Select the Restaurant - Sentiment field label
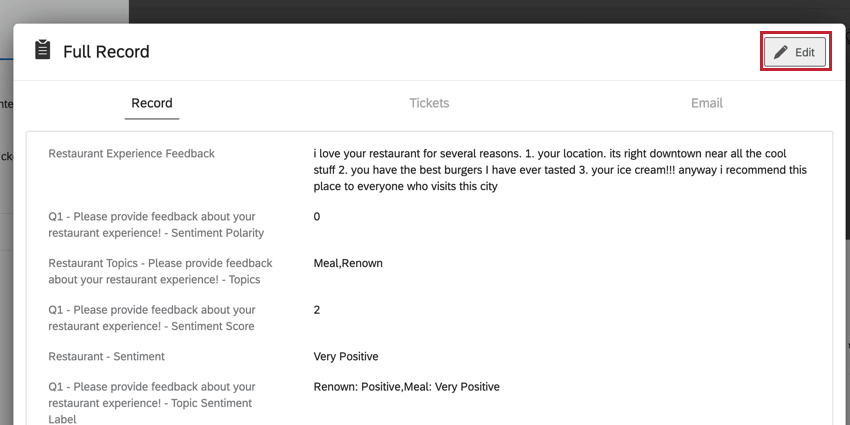The height and width of the screenshot is (425, 850). [x=106, y=356]
